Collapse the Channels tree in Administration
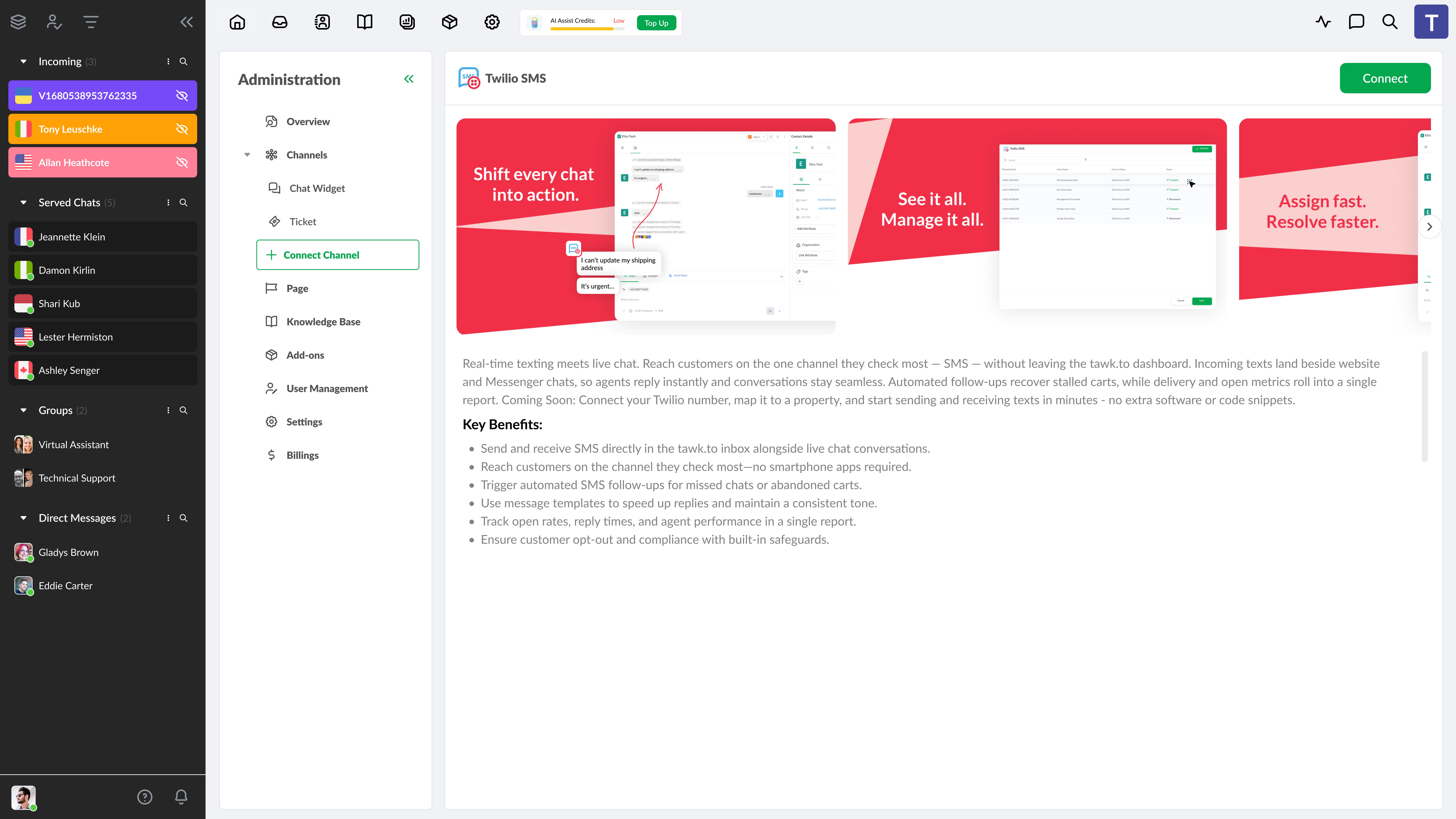 (x=247, y=155)
